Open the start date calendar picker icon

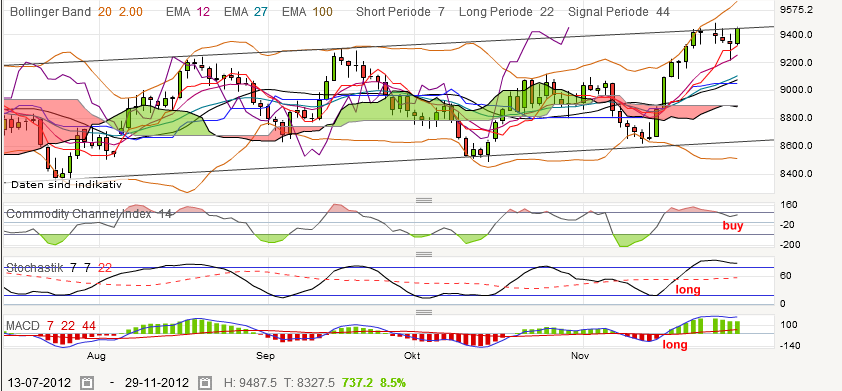(86, 383)
